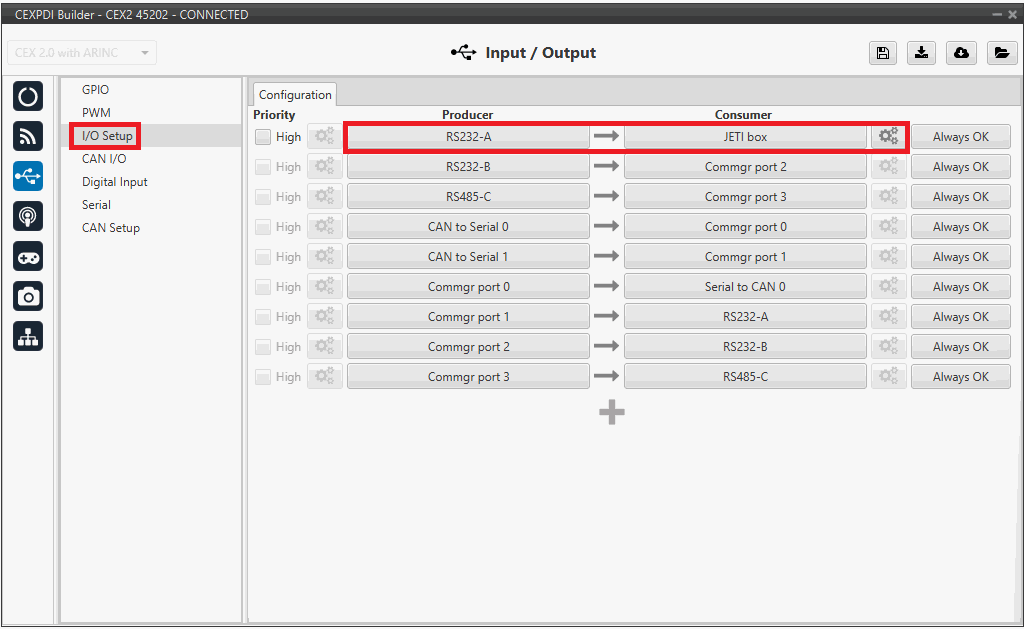The height and width of the screenshot is (629, 1024).
Task: Click the network hierarchy icon in sidebar
Action: click(x=28, y=337)
